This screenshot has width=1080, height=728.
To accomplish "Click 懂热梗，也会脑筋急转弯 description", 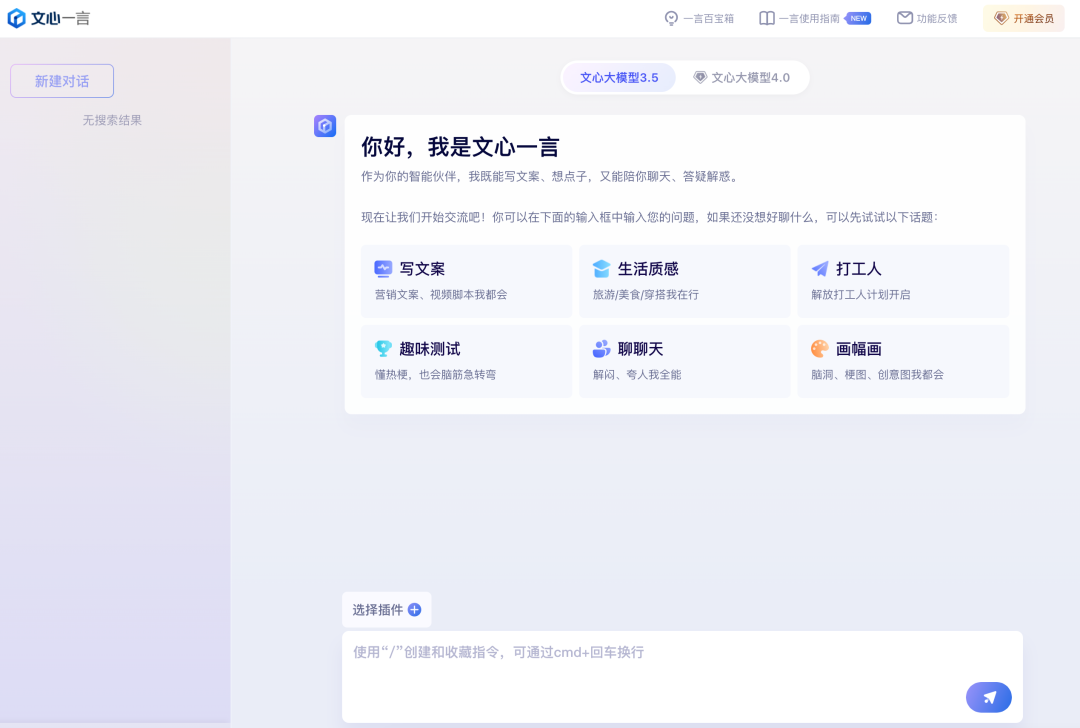I will pyautogui.click(x=435, y=375).
